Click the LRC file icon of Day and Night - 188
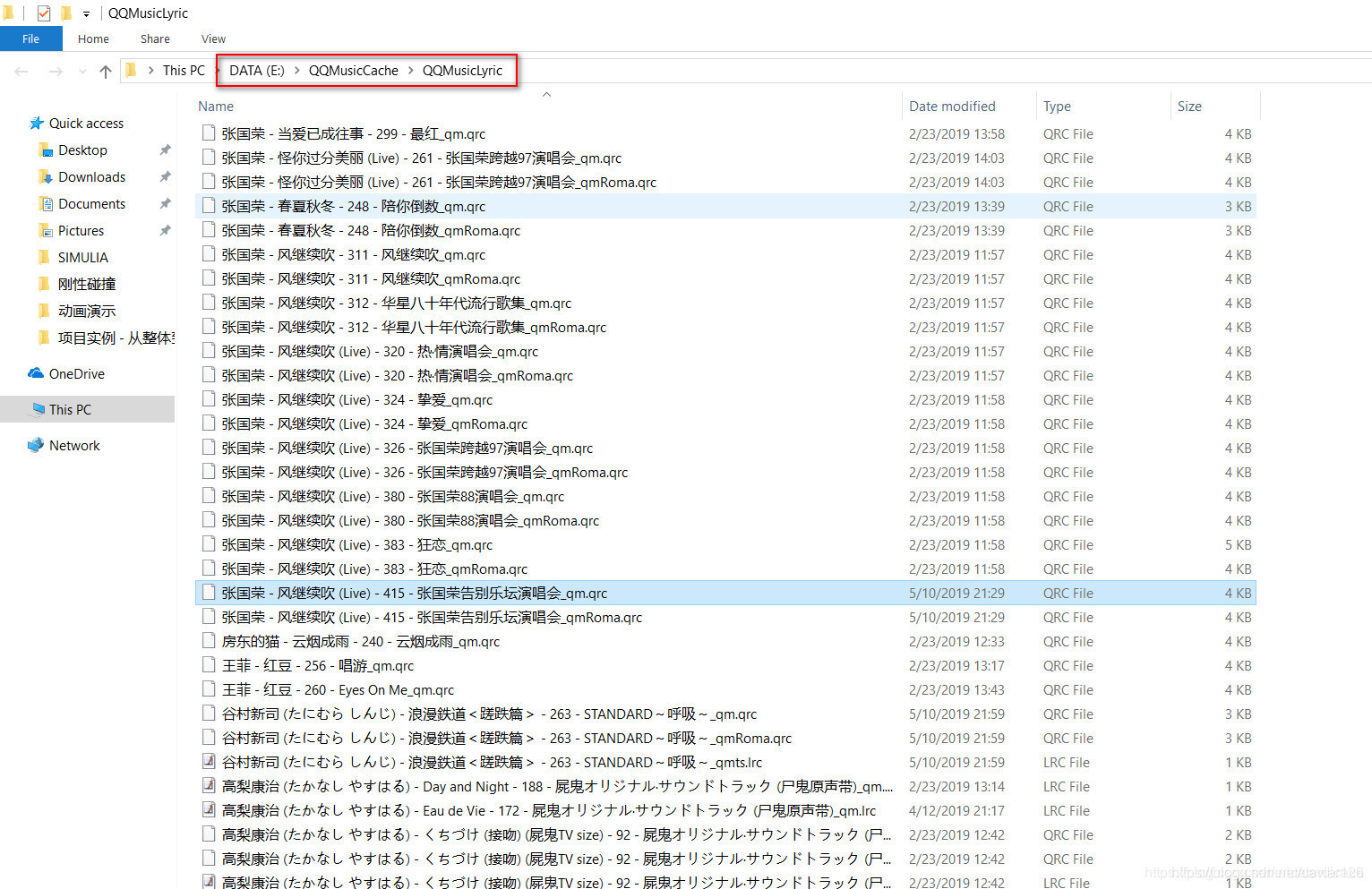1372x889 pixels. [209, 785]
